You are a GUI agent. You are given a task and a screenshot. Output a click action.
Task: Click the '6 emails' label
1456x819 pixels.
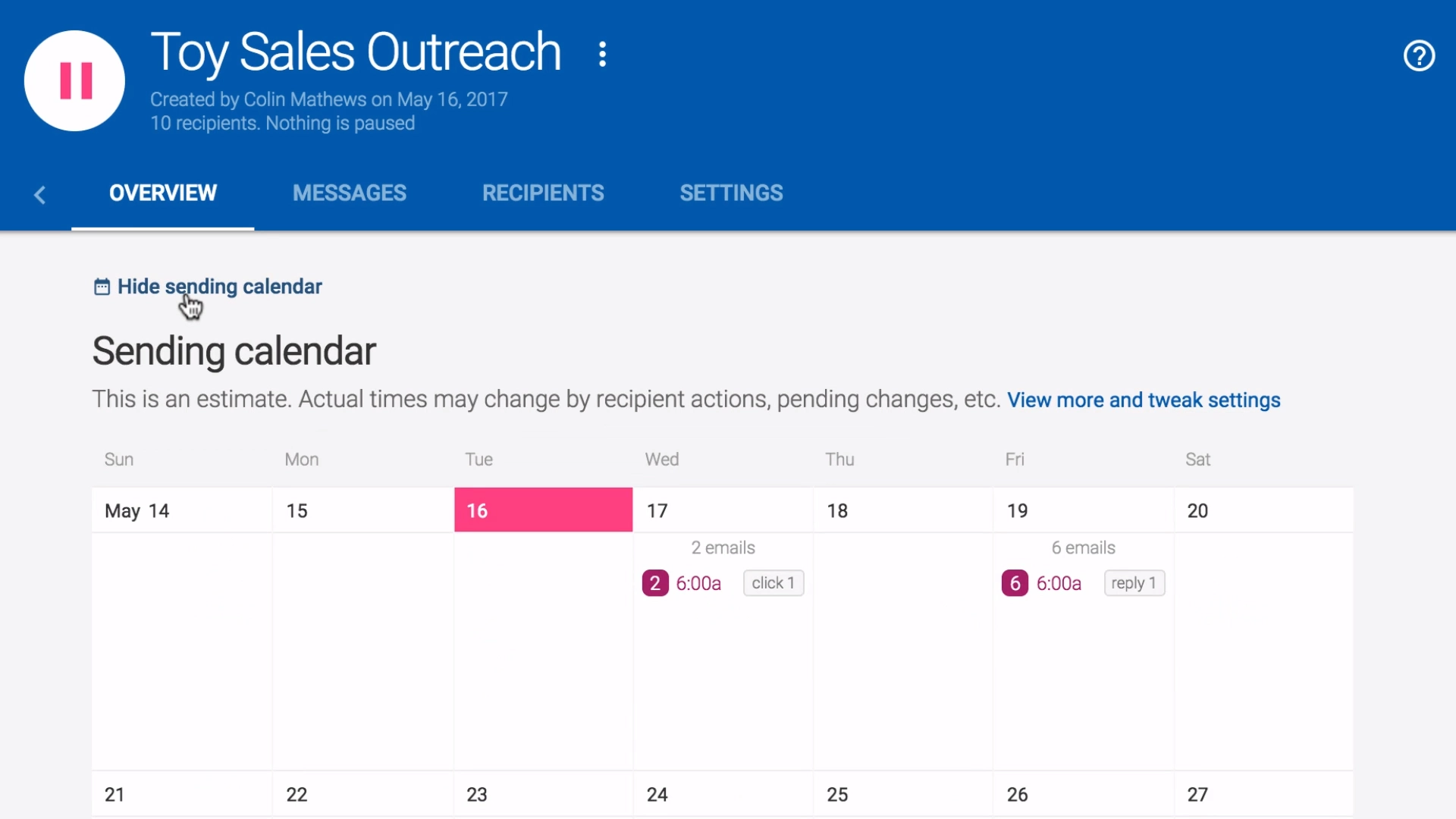pyautogui.click(x=1083, y=548)
